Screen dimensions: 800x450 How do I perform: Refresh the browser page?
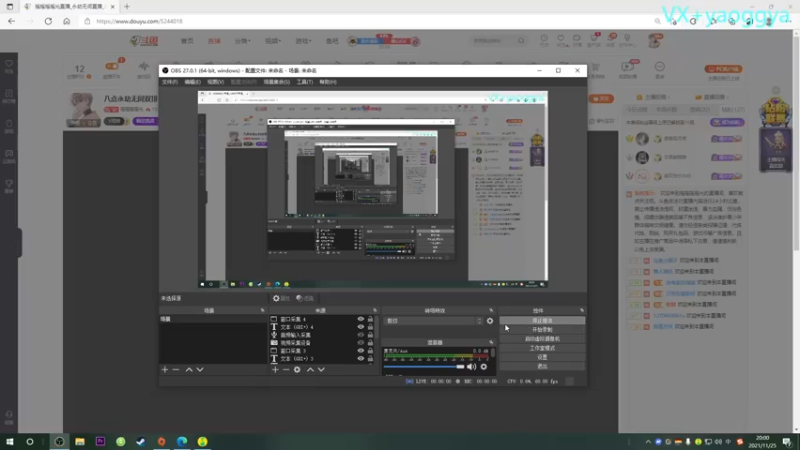point(48,21)
